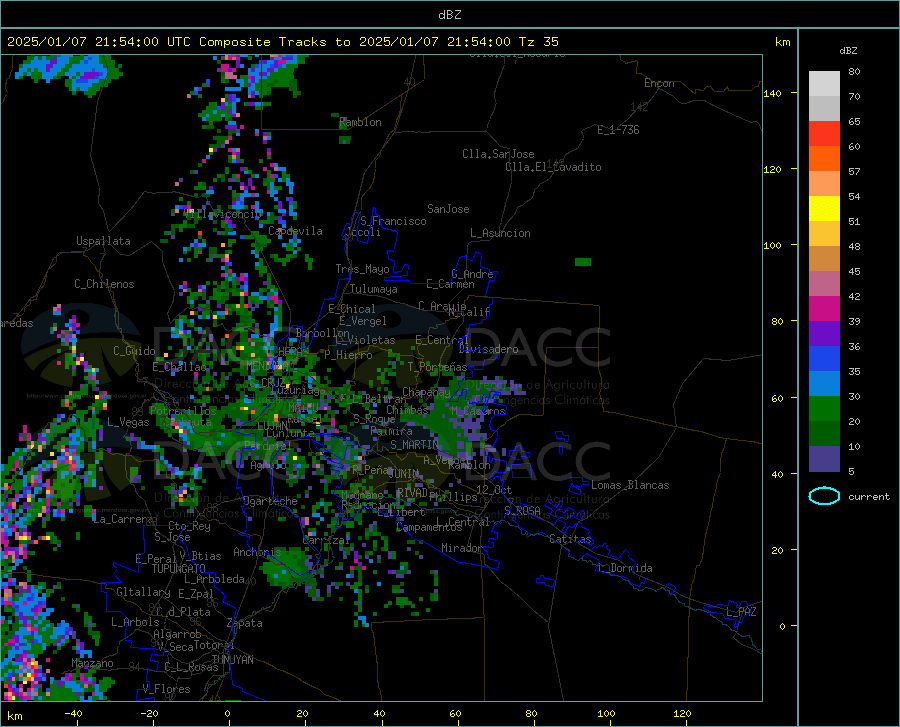Click the magenta 39 dBZ legend swatch
Screen dimensions: 900x727
[824, 309]
